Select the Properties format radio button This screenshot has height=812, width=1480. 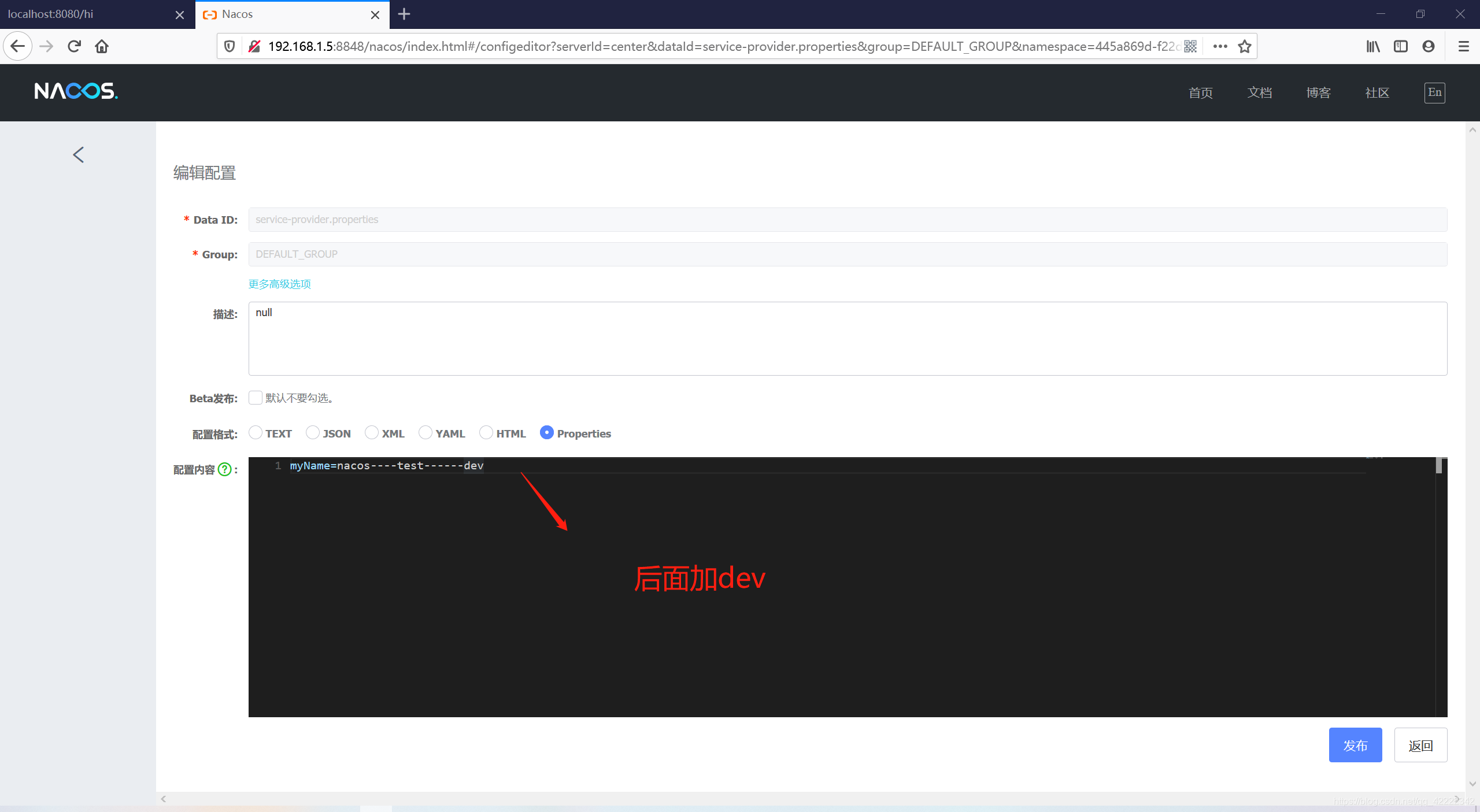click(547, 432)
